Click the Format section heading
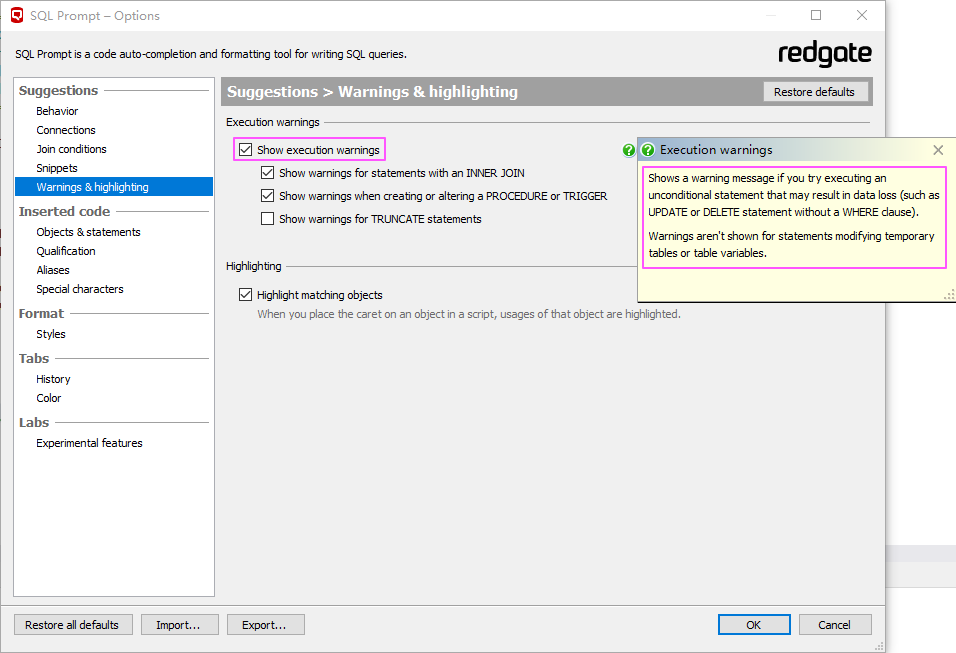 click(41, 313)
